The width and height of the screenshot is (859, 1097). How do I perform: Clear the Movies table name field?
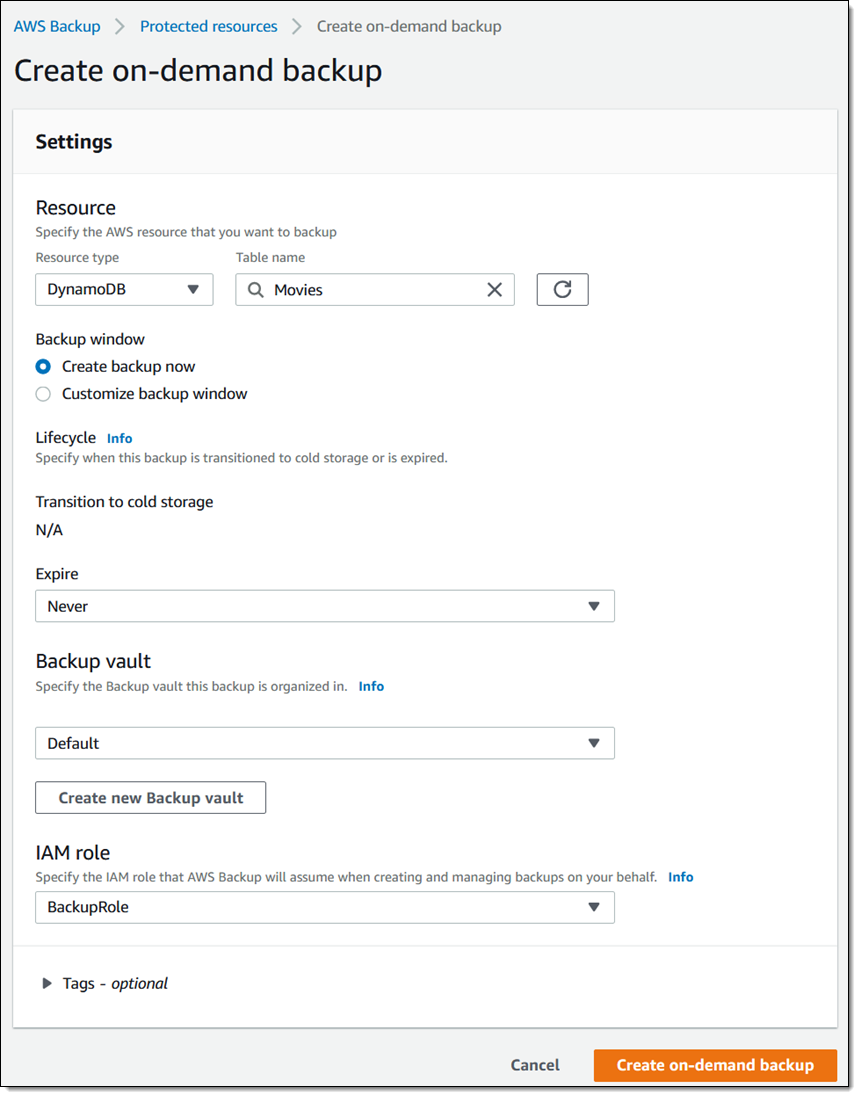[x=494, y=290]
